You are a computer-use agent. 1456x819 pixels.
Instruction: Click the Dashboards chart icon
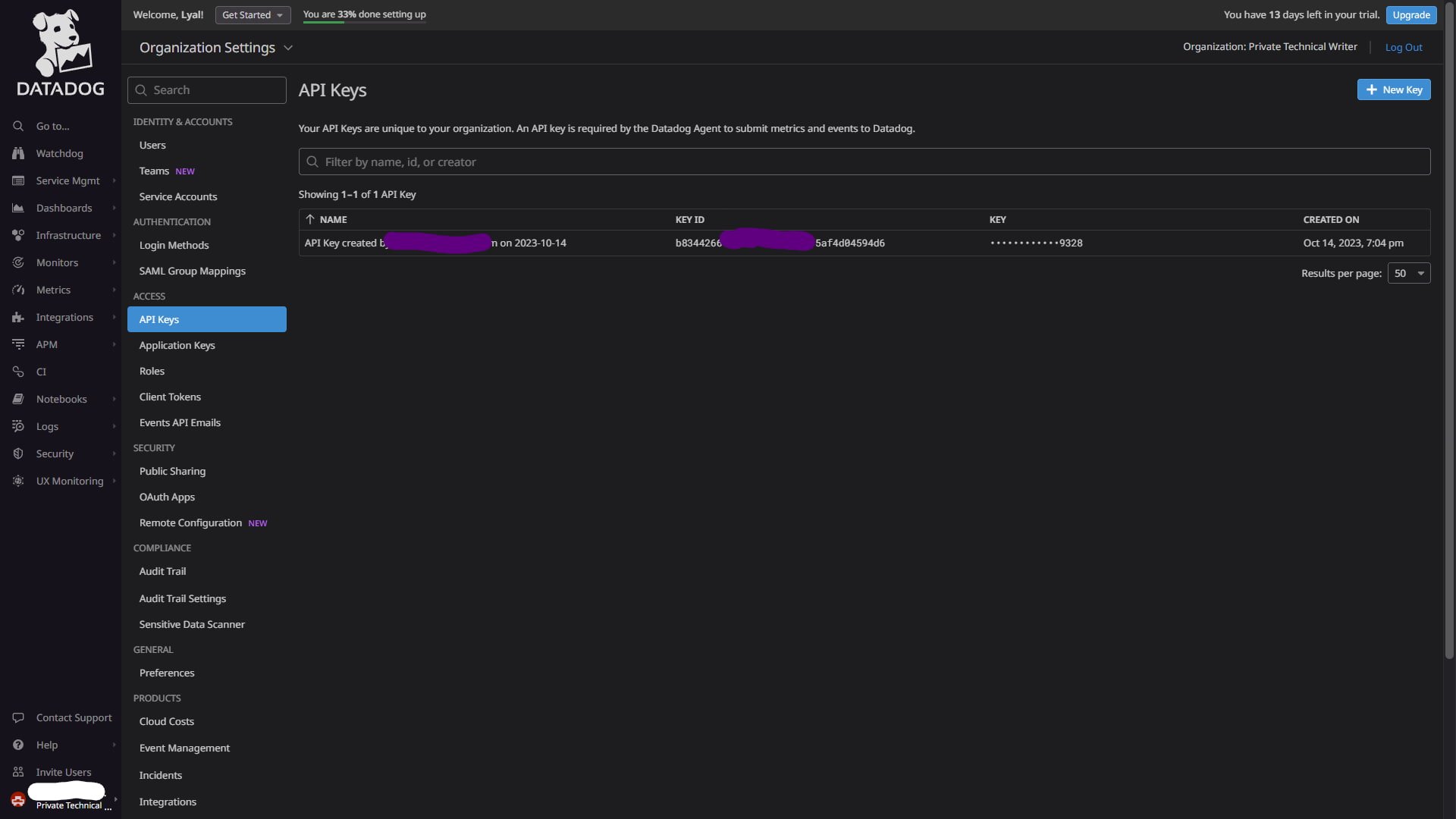point(18,208)
